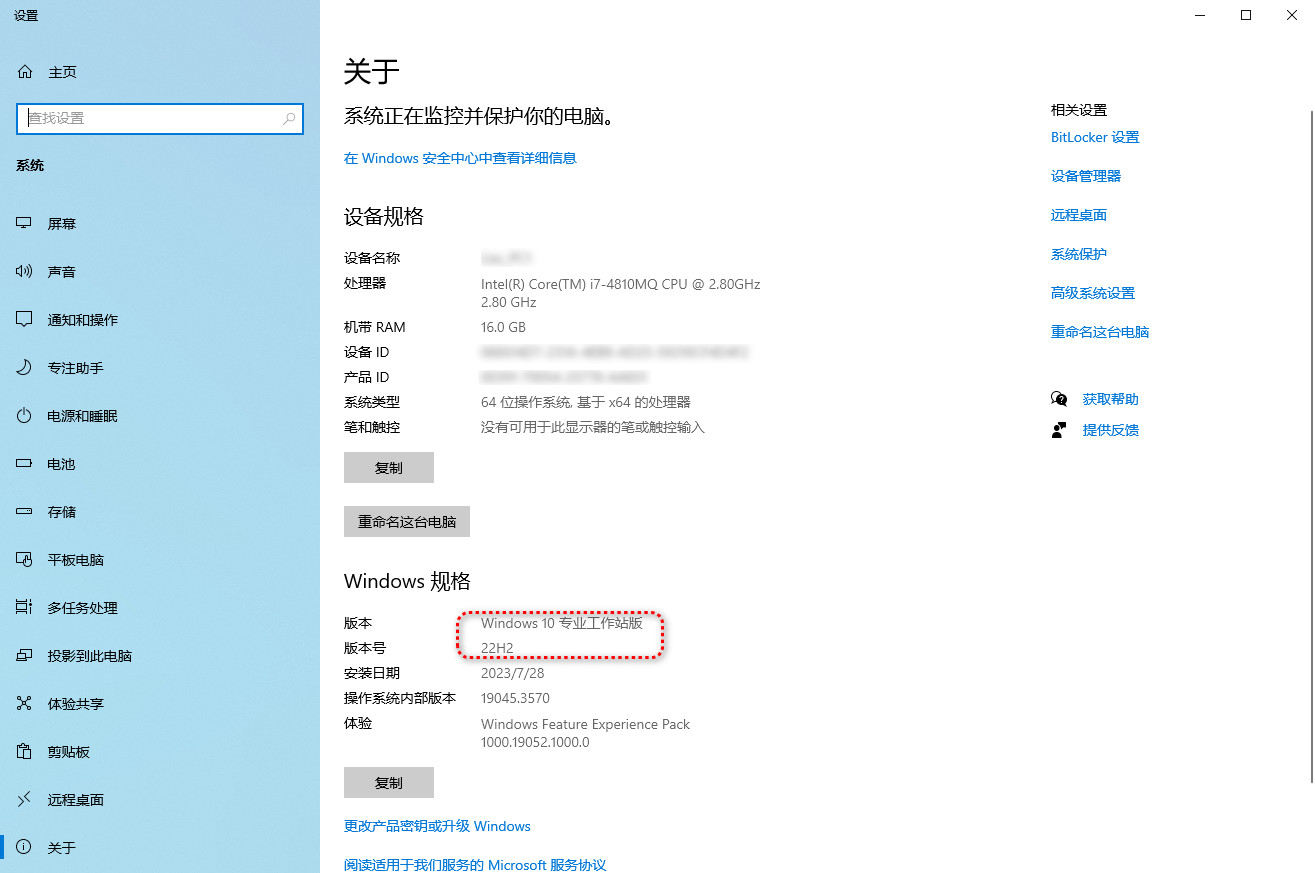Viewport: 1315px width, 873px height.
Task: Focus the 查找设置 search box
Action: [150, 118]
